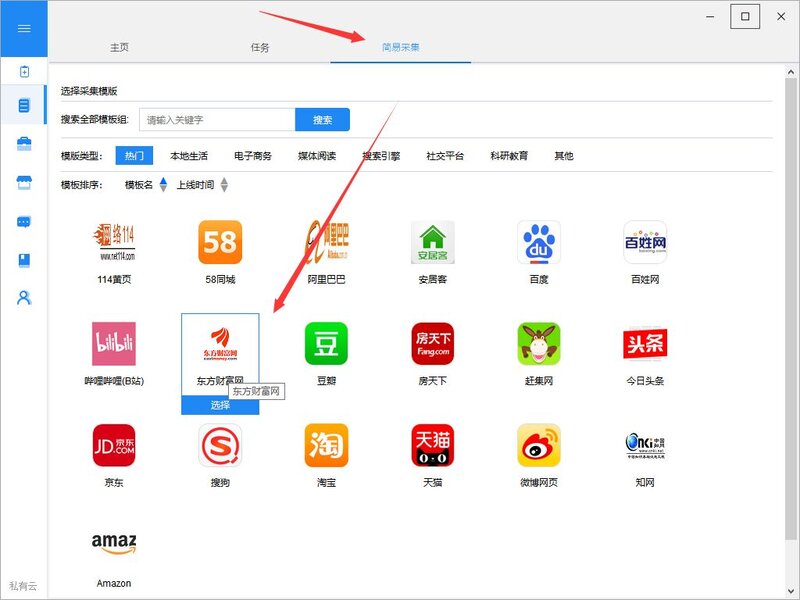The height and width of the screenshot is (600, 800).
Task: Choose the 知网 CNKI template icon
Action: click(645, 445)
